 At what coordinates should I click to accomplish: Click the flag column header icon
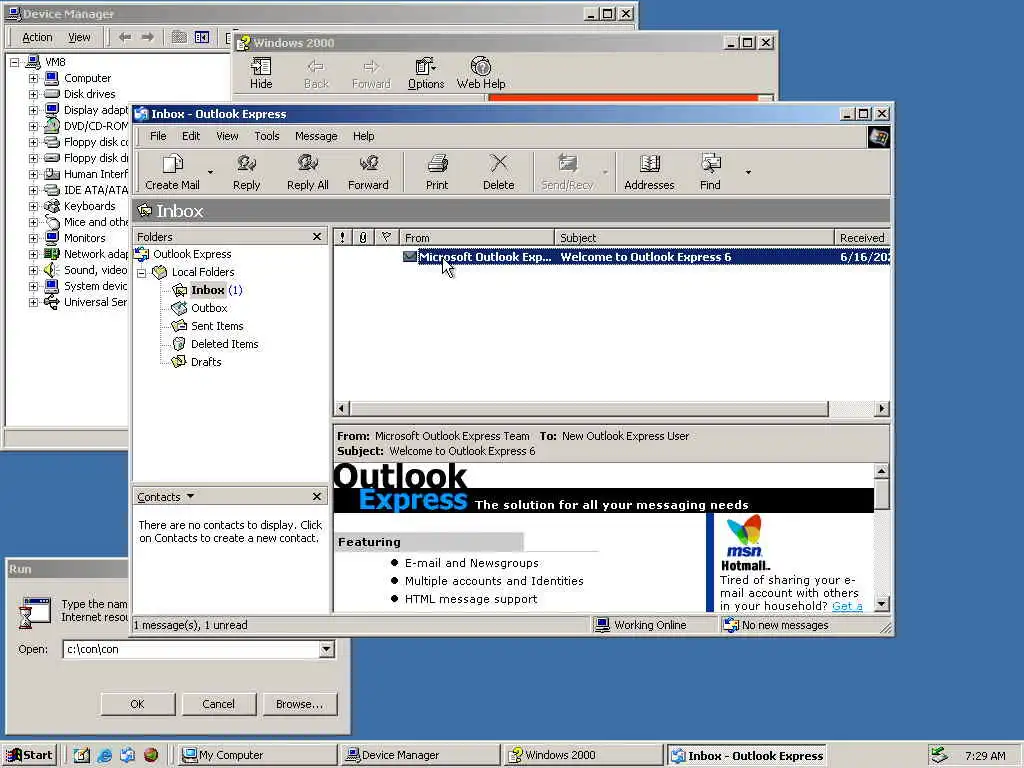point(386,238)
